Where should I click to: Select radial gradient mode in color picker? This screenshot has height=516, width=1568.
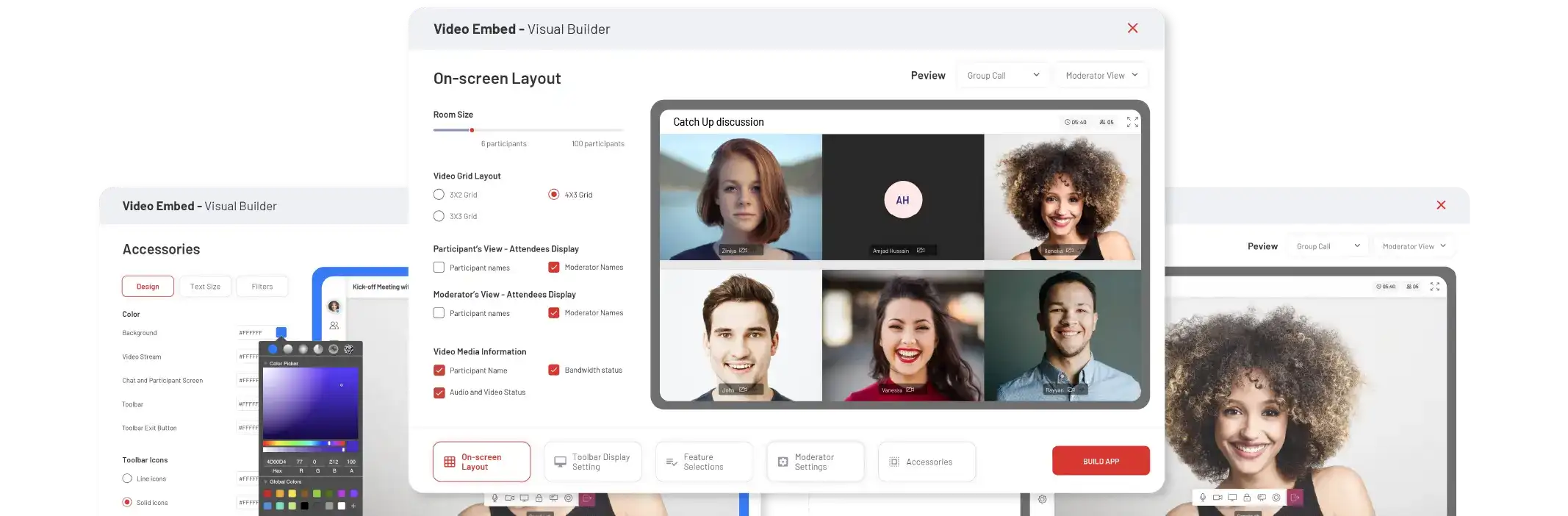tap(303, 349)
